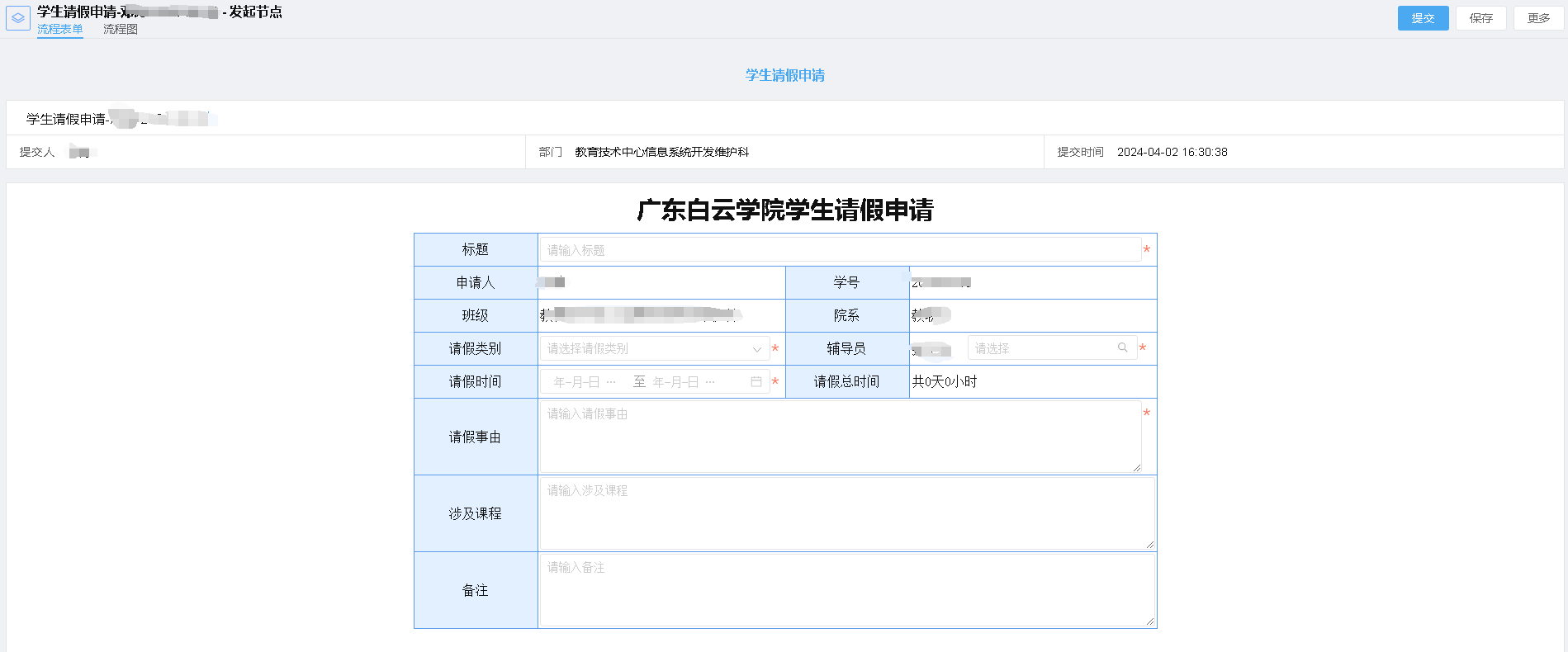1568x652 pixels.
Task: Open the calendar icon in 请假时间
Action: 756,381
